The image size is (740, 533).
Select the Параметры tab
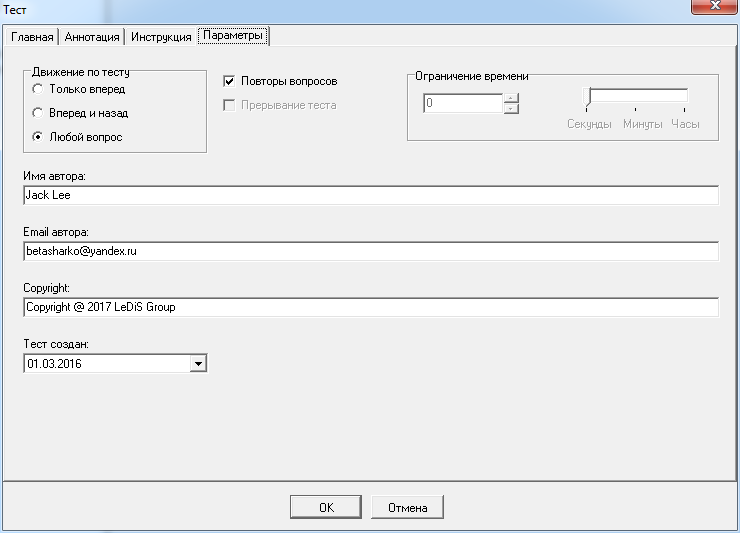coord(233,36)
